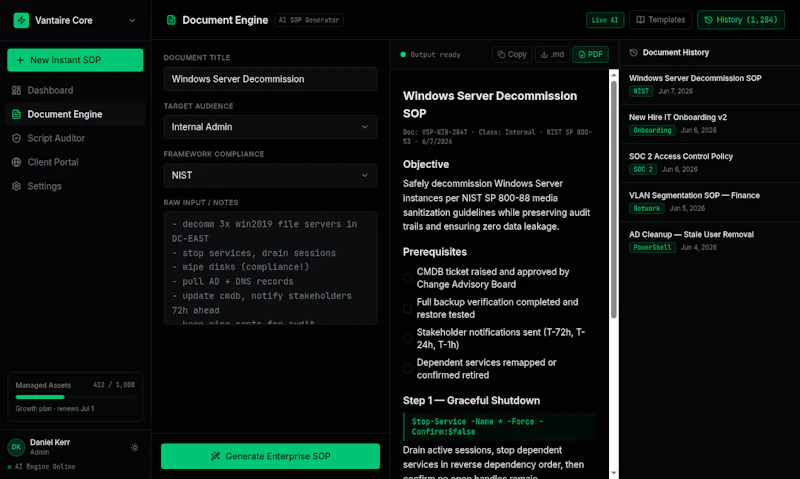Check the CMDB ticket raised prerequisite
The image size is (800, 479).
pos(407,278)
